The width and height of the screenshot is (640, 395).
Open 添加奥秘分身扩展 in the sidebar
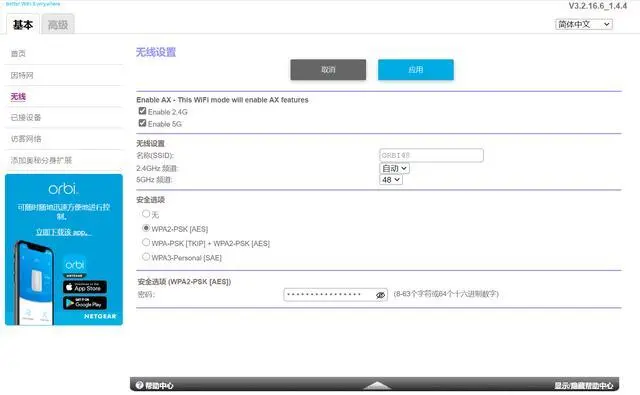pos(41,160)
